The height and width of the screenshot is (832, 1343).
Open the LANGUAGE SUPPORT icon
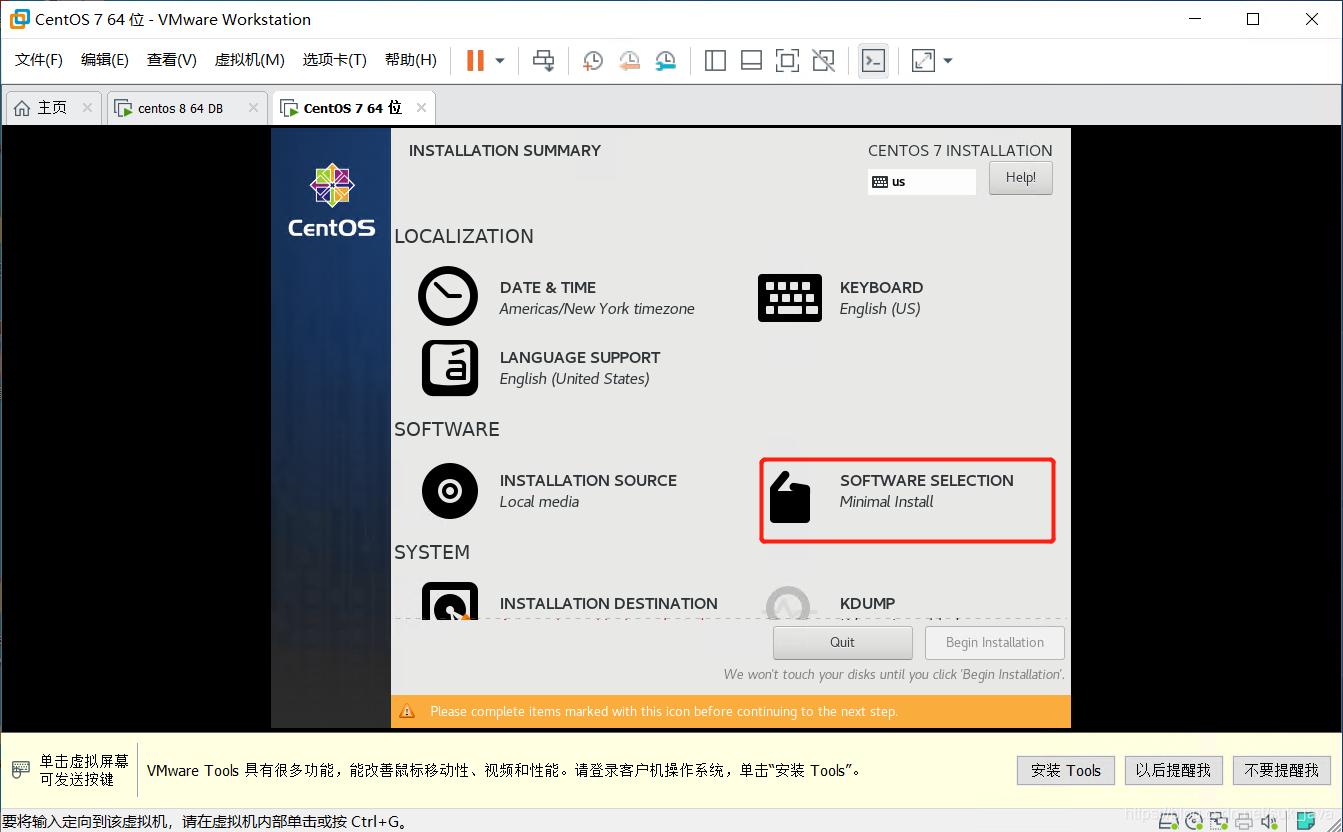[x=450, y=368]
